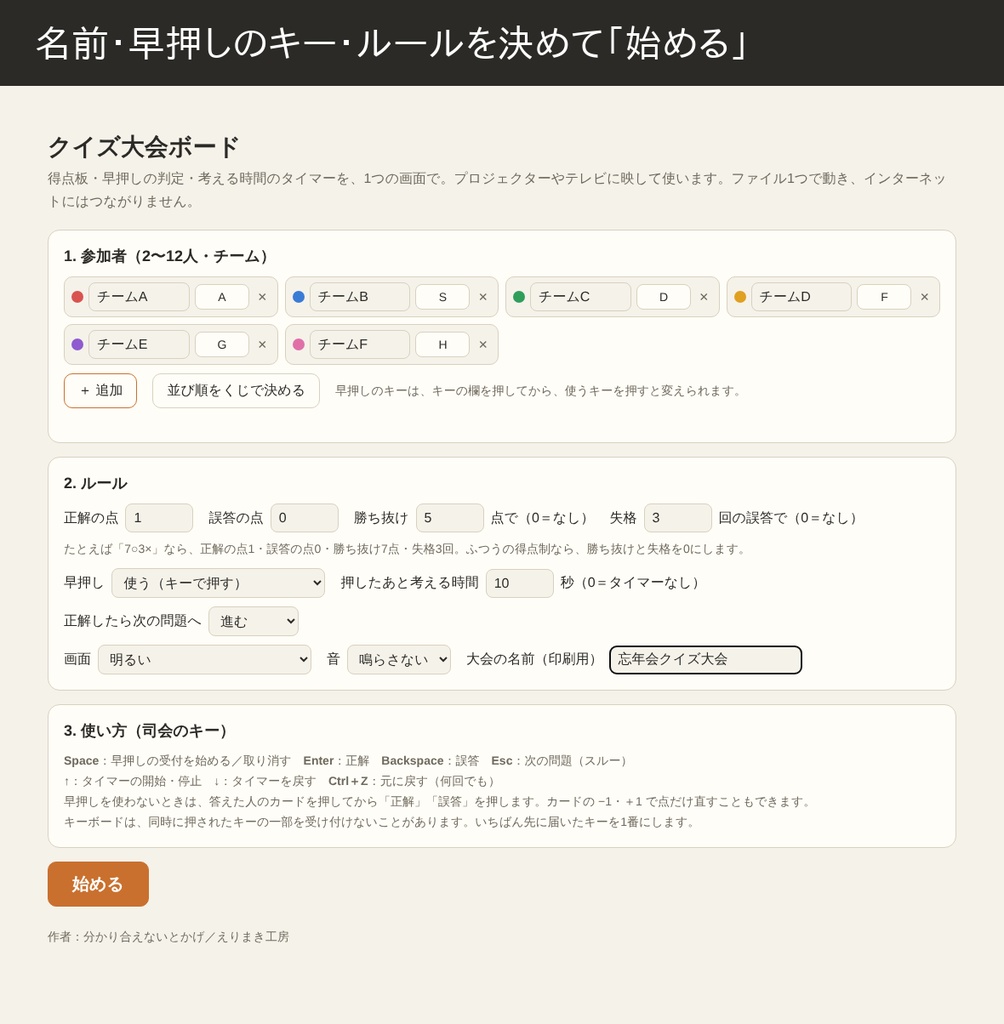Image resolution: width=1004 pixels, height=1024 pixels.
Task: Focus the 失格 count field
Action: (678, 518)
